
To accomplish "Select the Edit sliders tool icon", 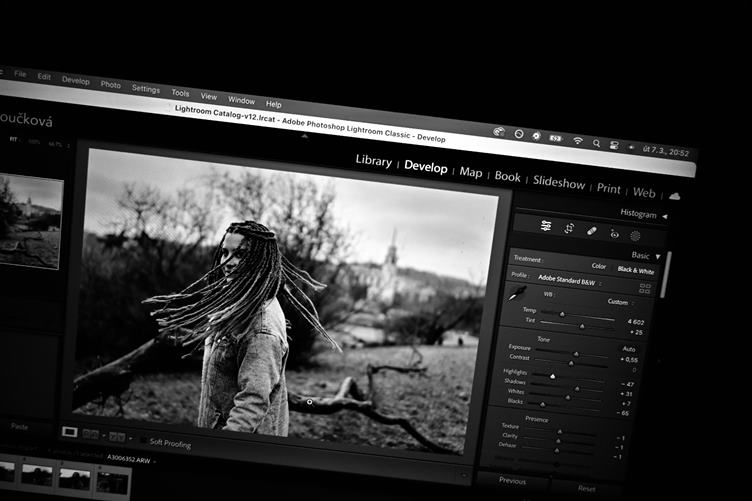I will tap(546, 225).
